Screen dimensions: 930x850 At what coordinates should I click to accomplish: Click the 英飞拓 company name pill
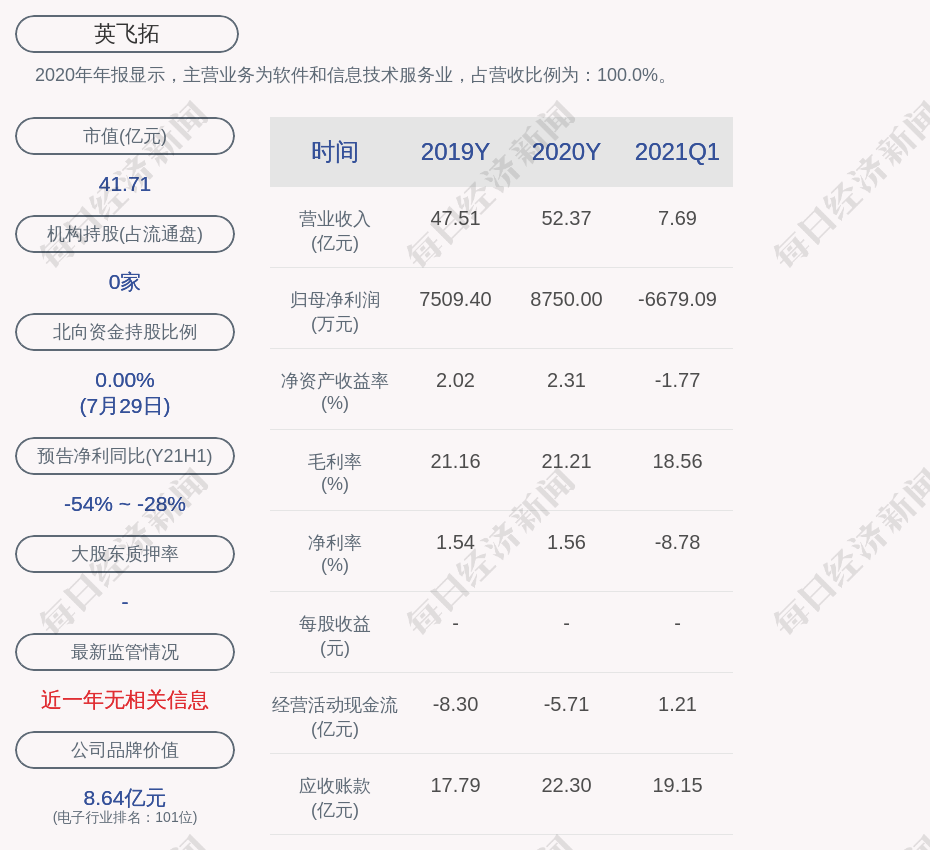pos(127,34)
